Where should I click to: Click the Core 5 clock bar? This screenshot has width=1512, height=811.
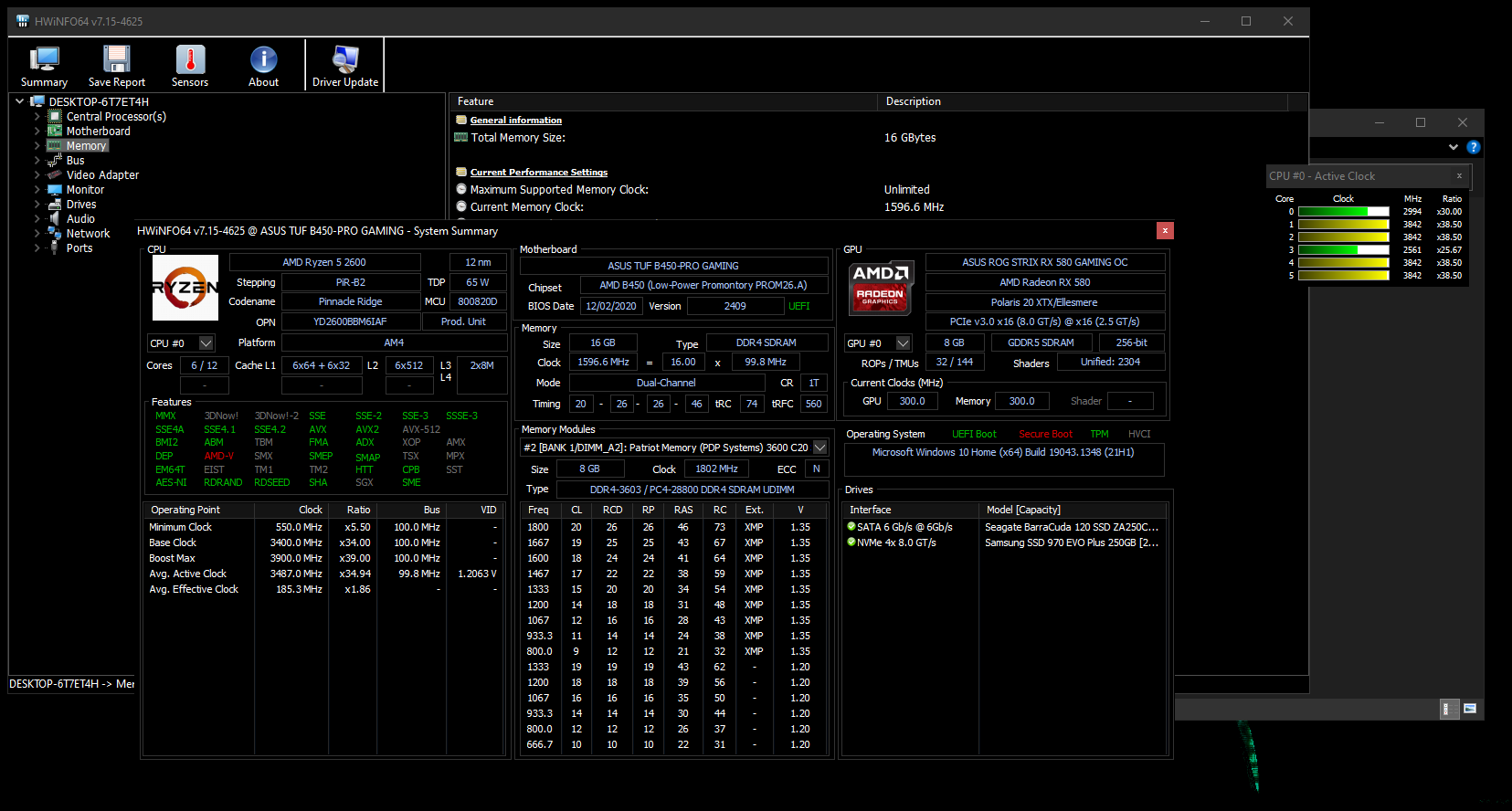pyautogui.click(x=1343, y=275)
